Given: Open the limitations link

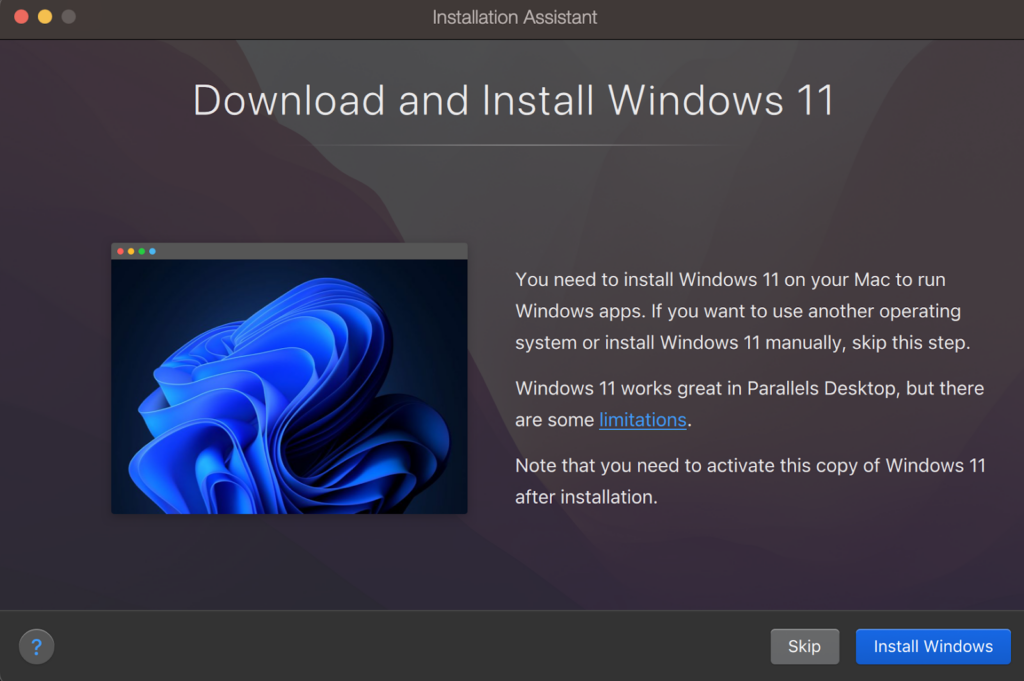Looking at the screenshot, I should (643, 420).
